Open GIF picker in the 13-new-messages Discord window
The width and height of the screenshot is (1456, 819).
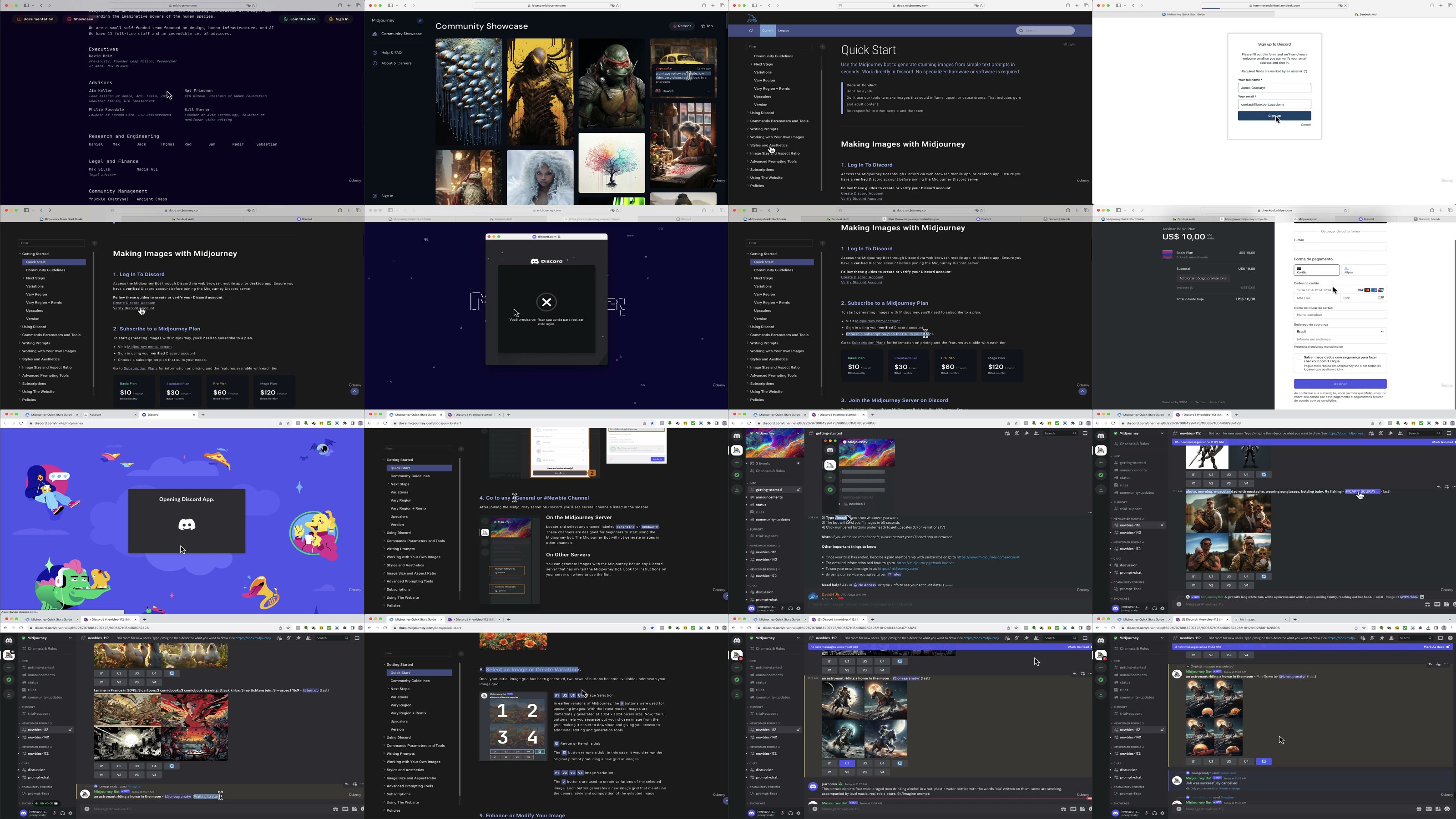pos(1073,809)
